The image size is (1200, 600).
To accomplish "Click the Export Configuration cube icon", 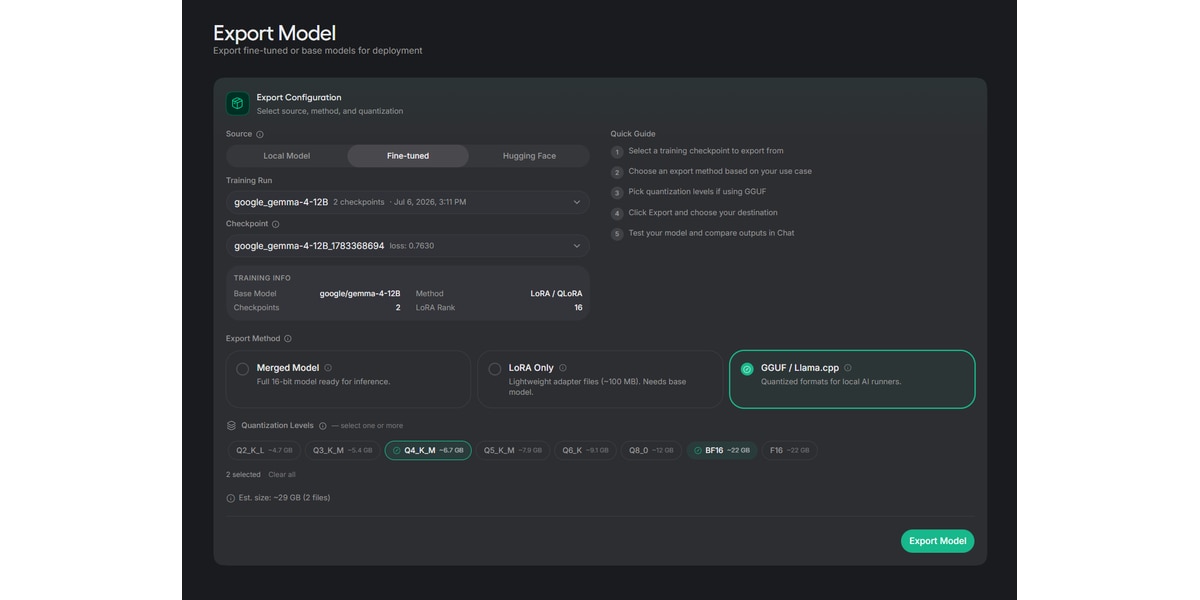I will (x=237, y=104).
